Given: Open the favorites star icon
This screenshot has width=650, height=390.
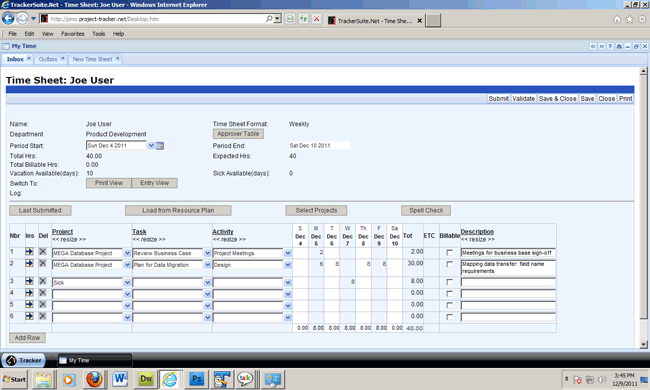Looking at the screenshot, I should (x=629, y=19).
